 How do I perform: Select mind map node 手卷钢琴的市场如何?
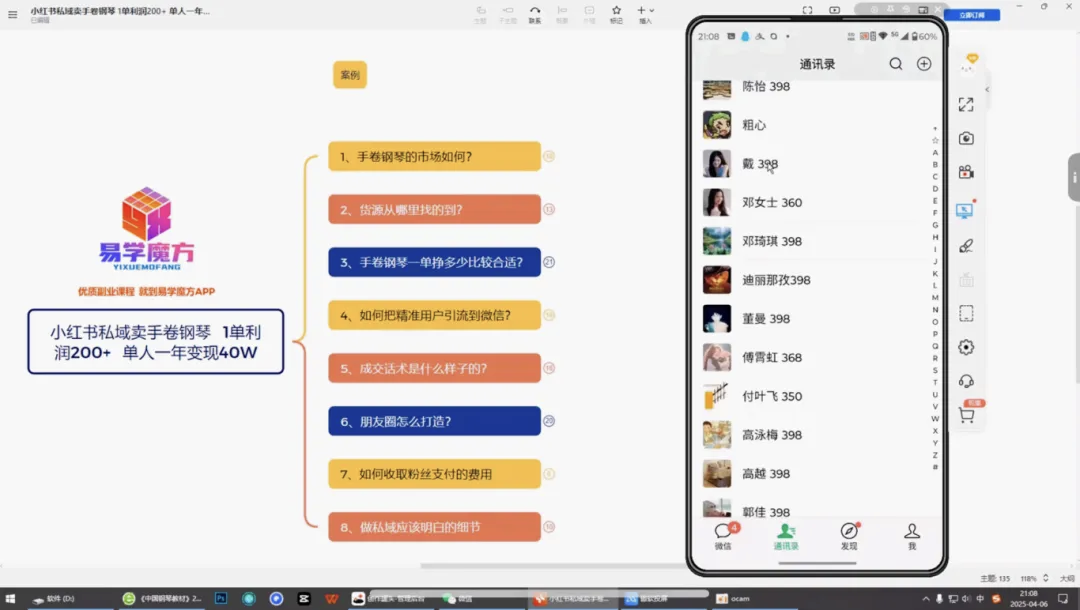pyautogui.click(x=434, y=157)
